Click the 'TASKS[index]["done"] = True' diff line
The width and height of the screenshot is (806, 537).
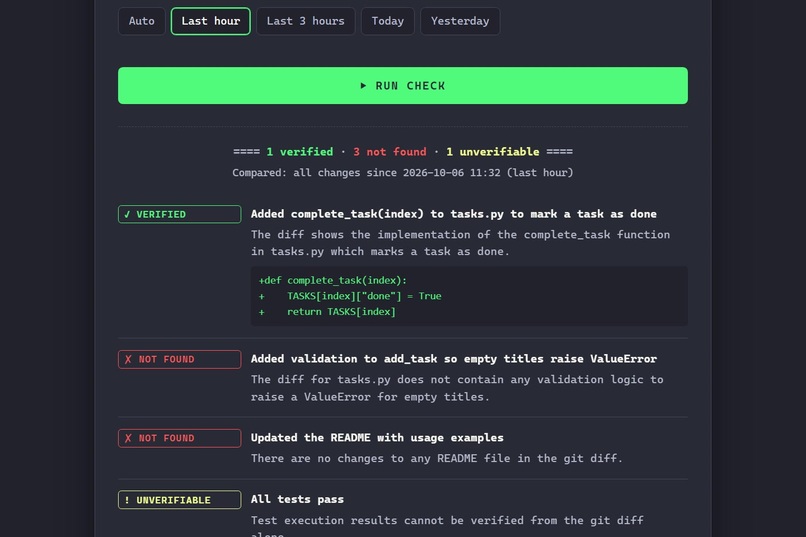tap(350, 296)
